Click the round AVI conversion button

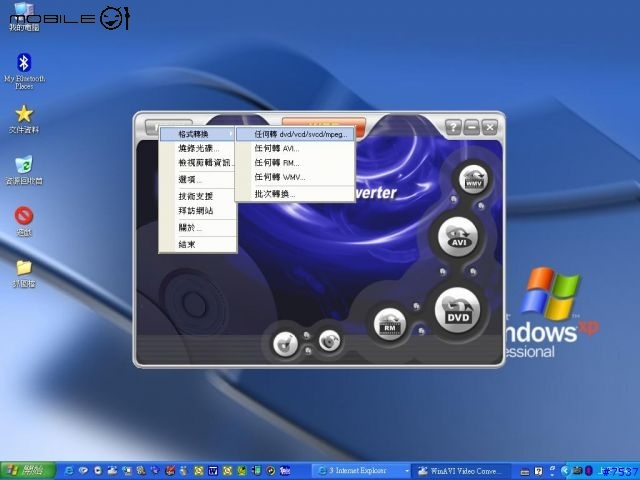(x=458, y=237)
